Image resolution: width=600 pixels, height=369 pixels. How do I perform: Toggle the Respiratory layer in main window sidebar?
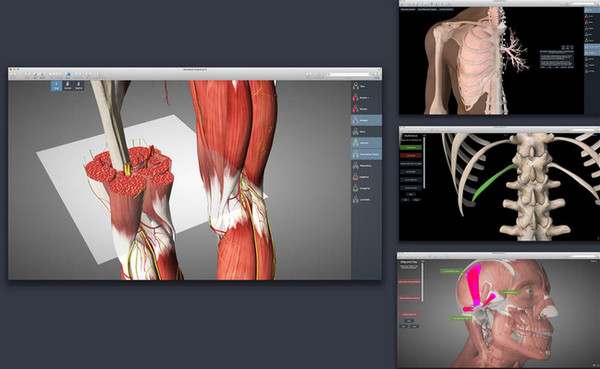pyautogui.click(x=366, y=166)
